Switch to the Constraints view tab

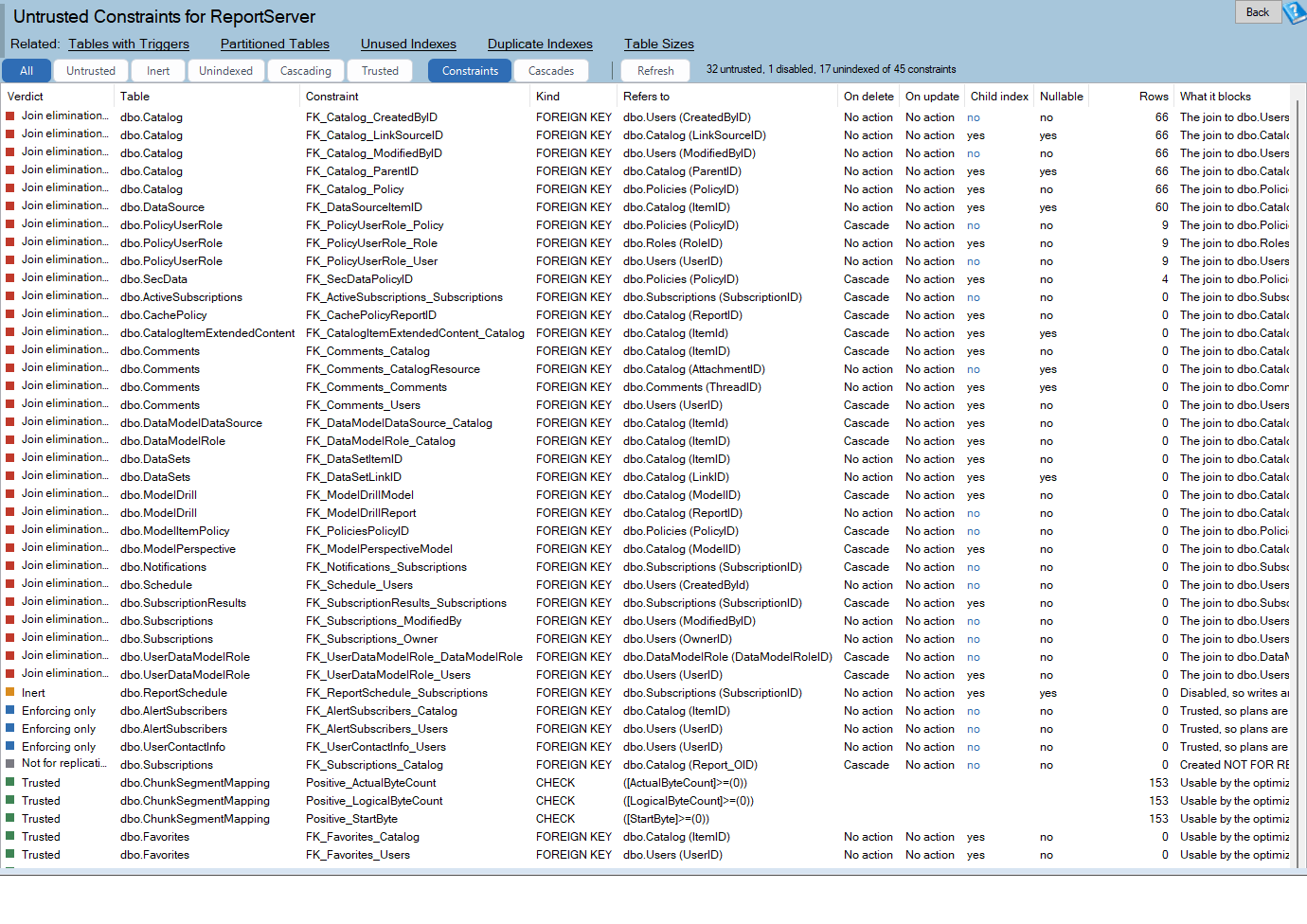coord(470,71)
